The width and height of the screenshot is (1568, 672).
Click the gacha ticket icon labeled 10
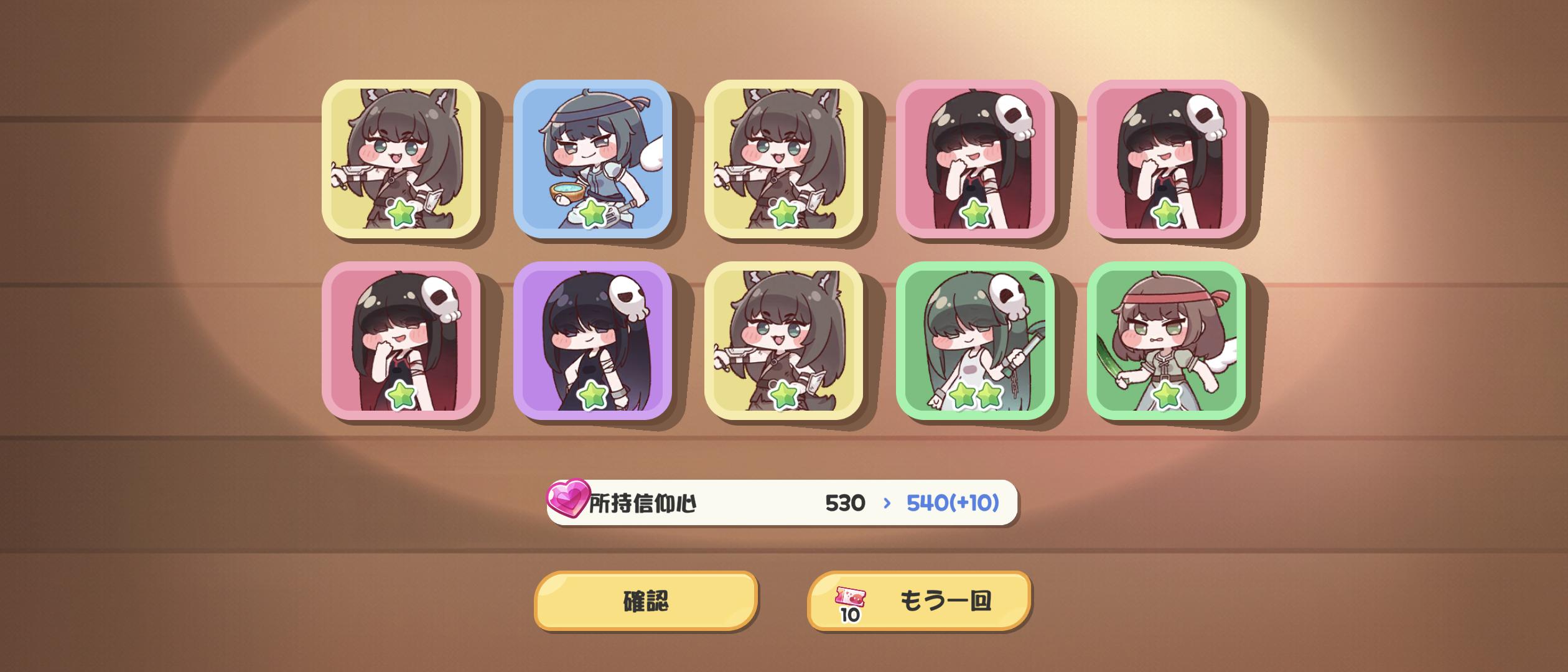coord(850,605)
